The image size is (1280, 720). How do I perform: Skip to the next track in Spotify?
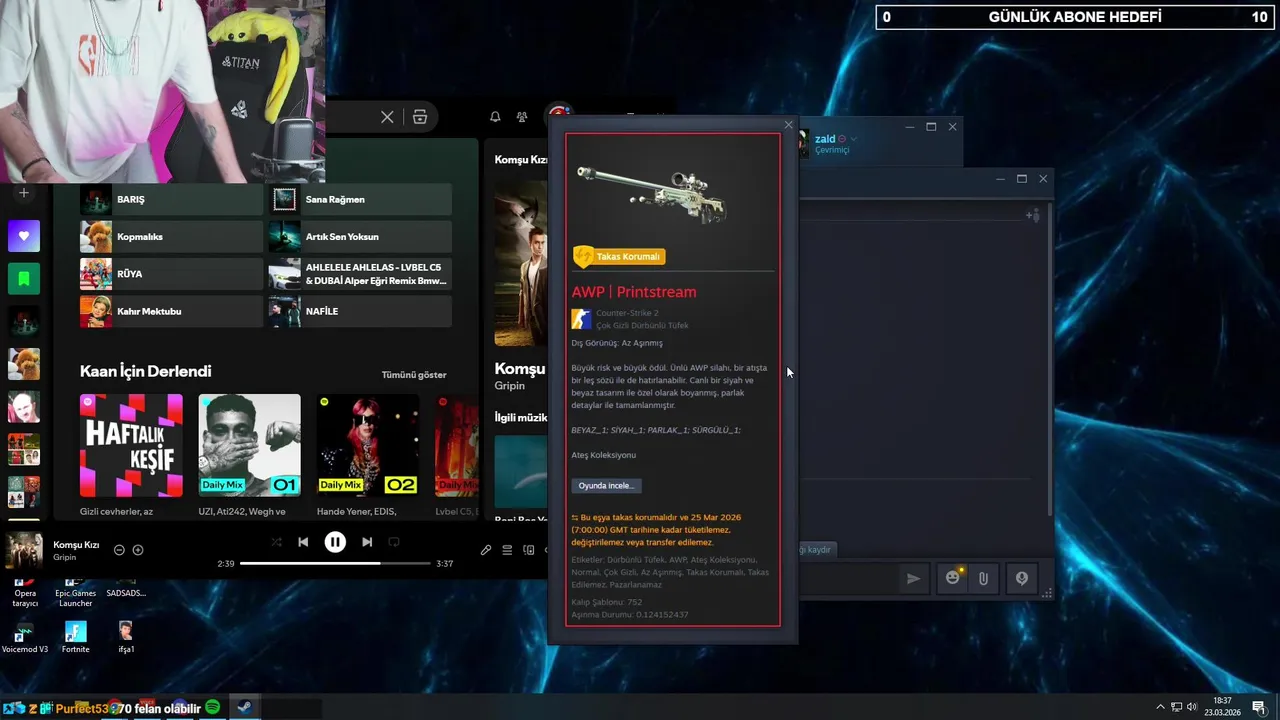tap(367, 542)
